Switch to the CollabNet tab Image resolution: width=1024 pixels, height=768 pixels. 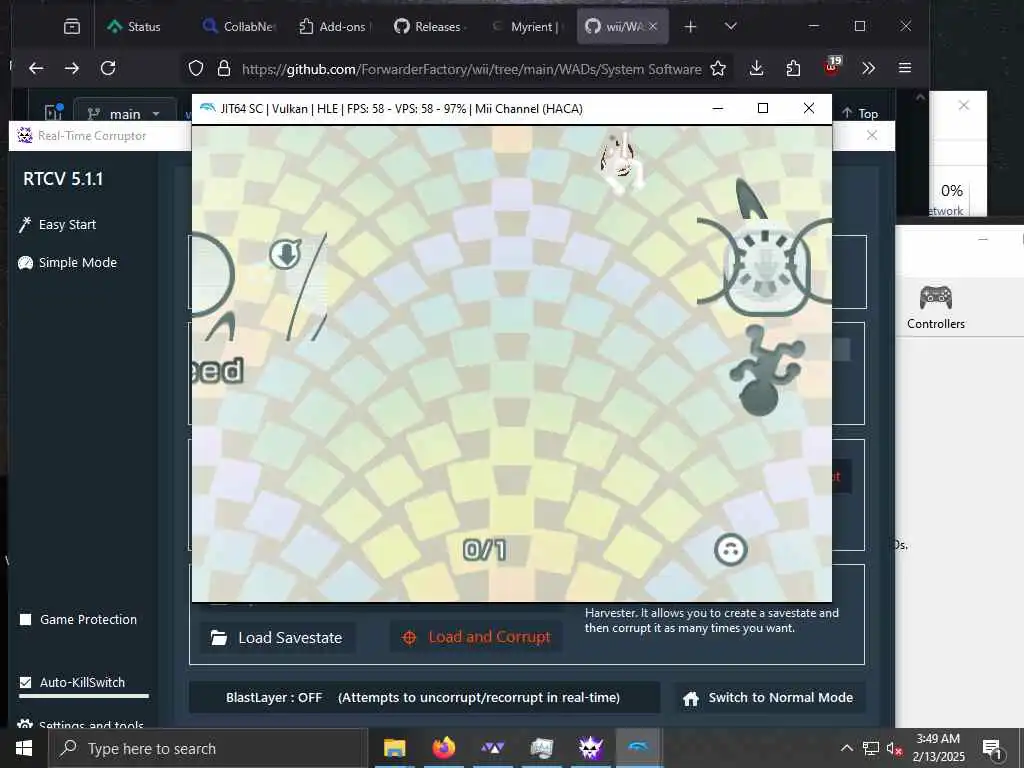pyautogui.click(x=239, y=26)
